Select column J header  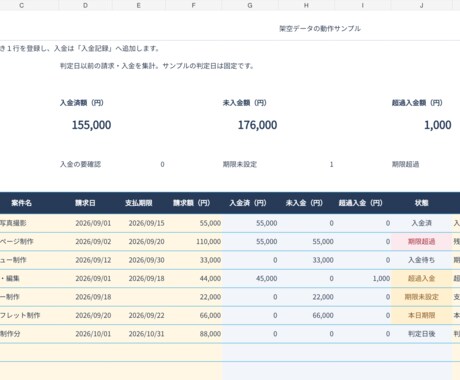point(421,5)
